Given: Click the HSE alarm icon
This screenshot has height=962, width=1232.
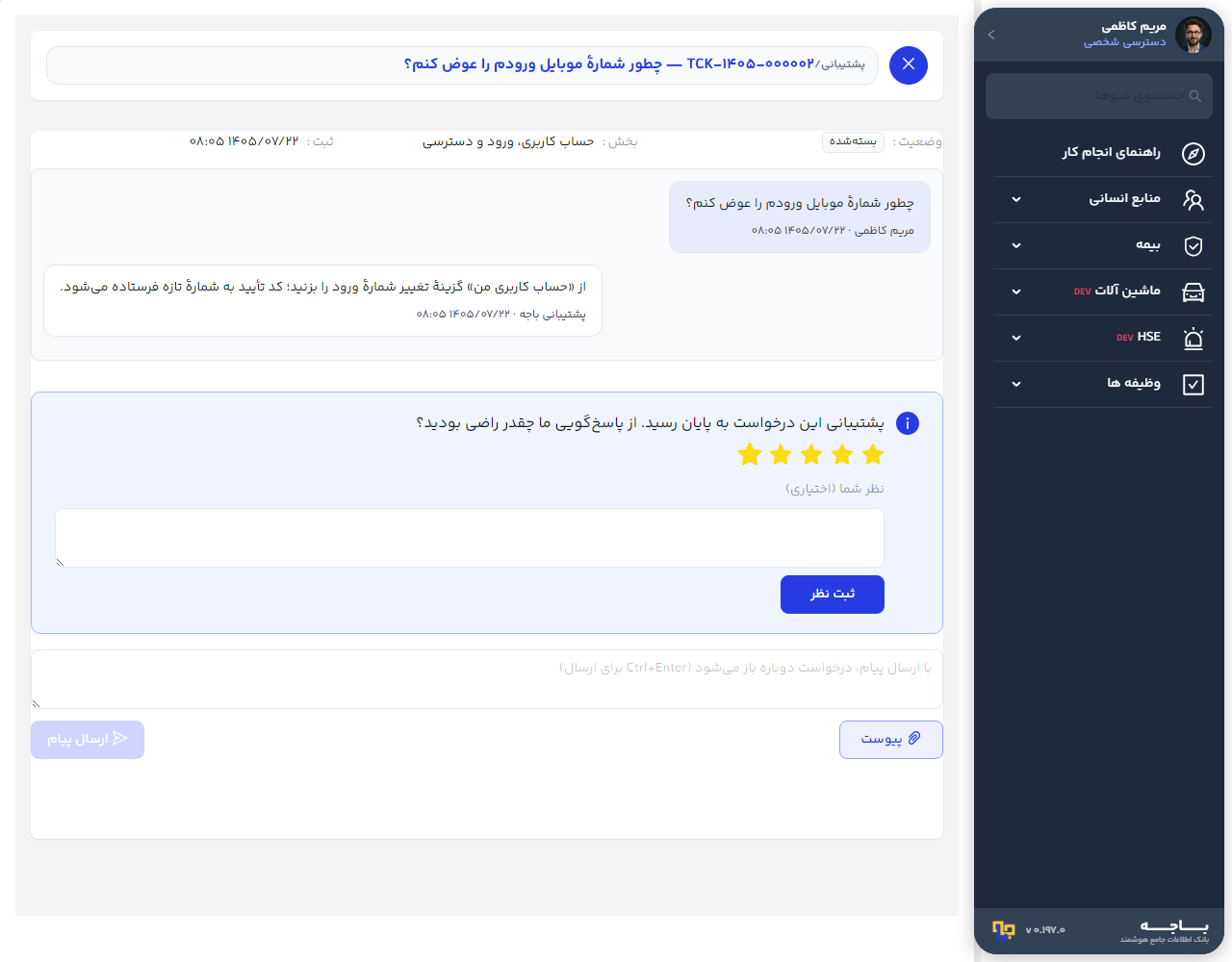Looking at the screenshot, I should coord(1193,339).
